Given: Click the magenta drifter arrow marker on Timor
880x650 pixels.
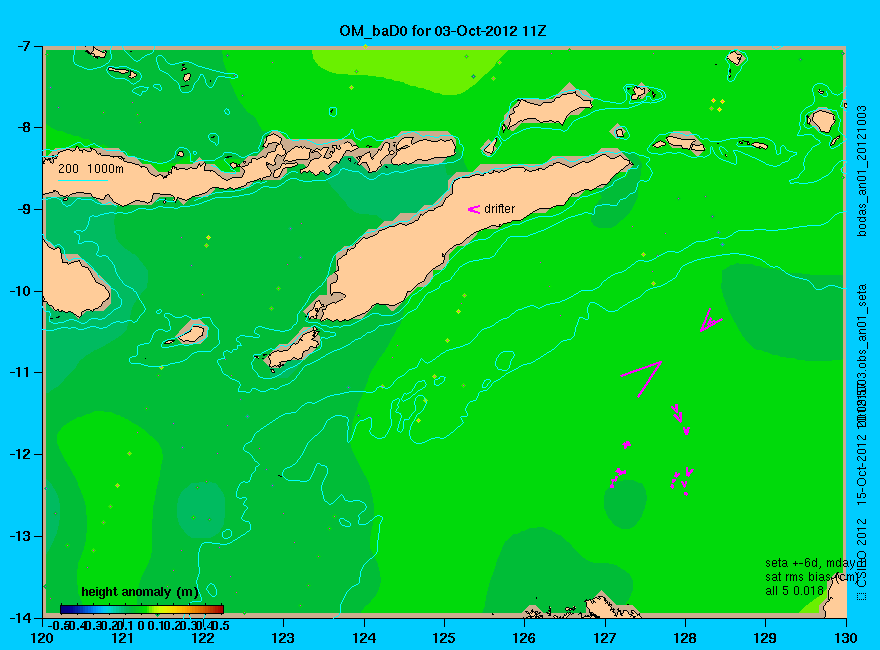Looking at the screenshot, I should point(474,209).
